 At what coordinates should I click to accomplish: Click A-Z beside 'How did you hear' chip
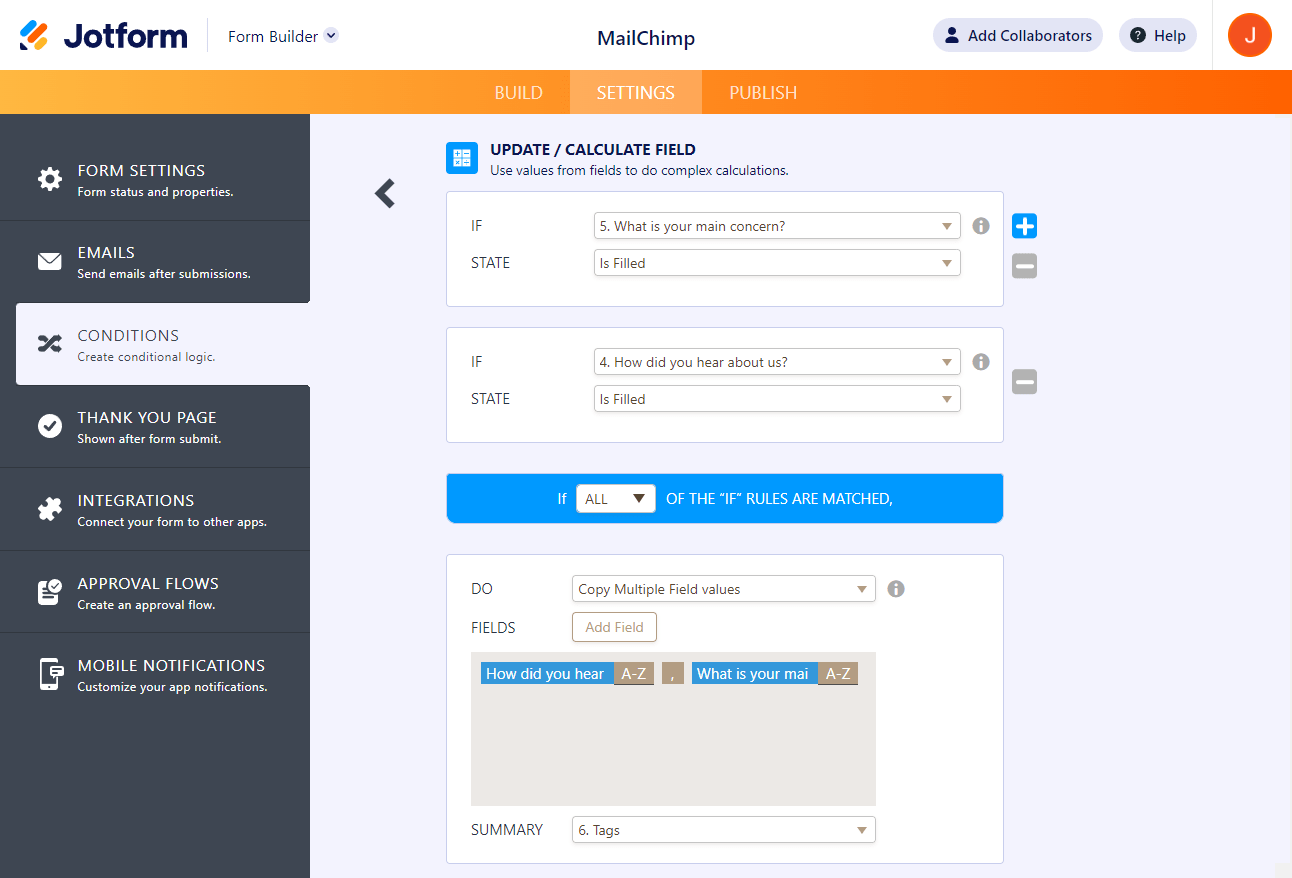(x=634, y=674)
